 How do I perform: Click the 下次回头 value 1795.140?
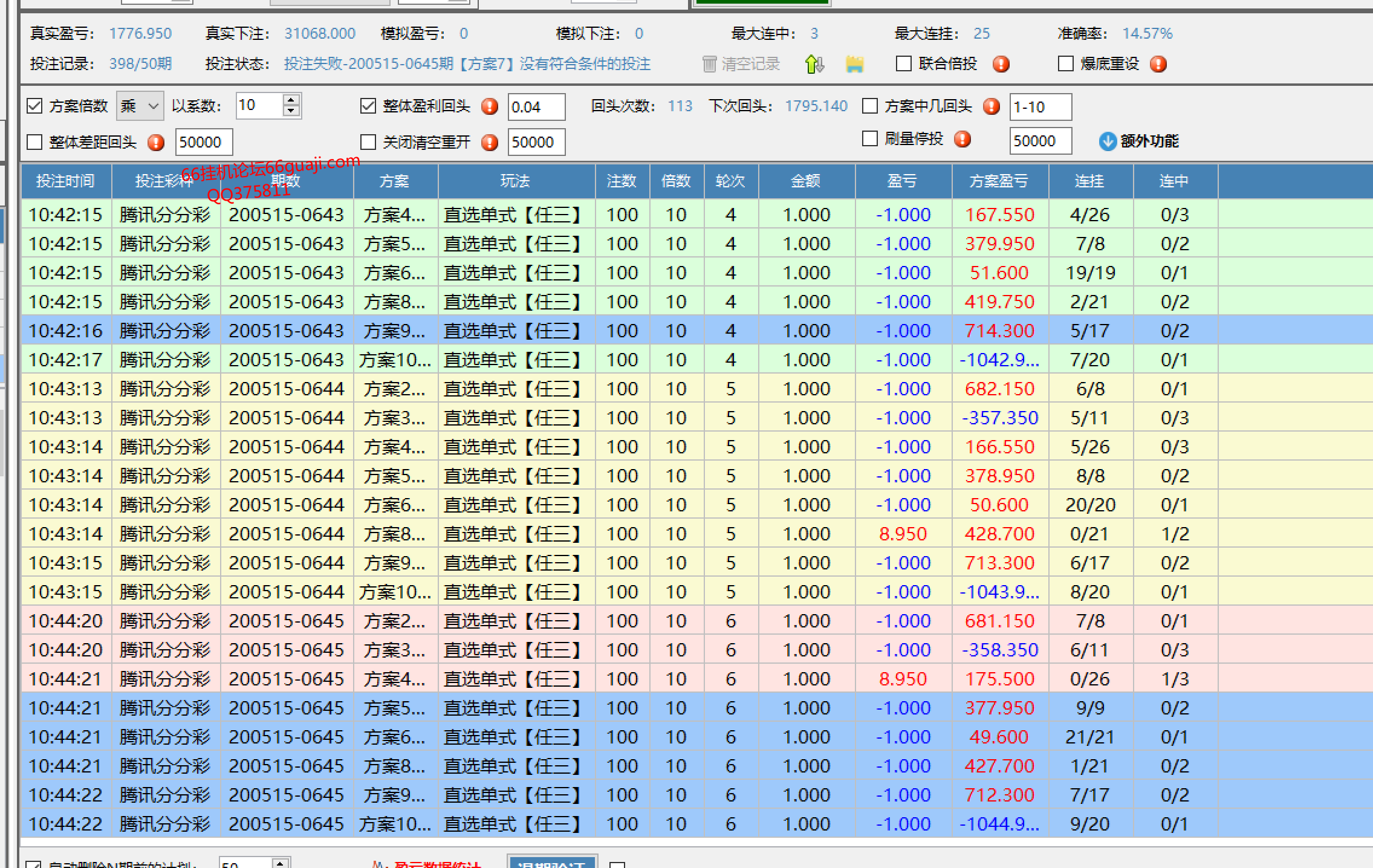tap(816, 106)
